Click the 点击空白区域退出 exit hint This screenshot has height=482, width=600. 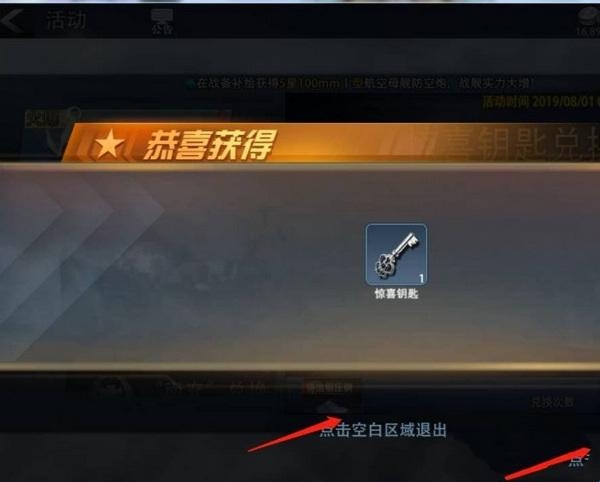click(x=383, y=430)
